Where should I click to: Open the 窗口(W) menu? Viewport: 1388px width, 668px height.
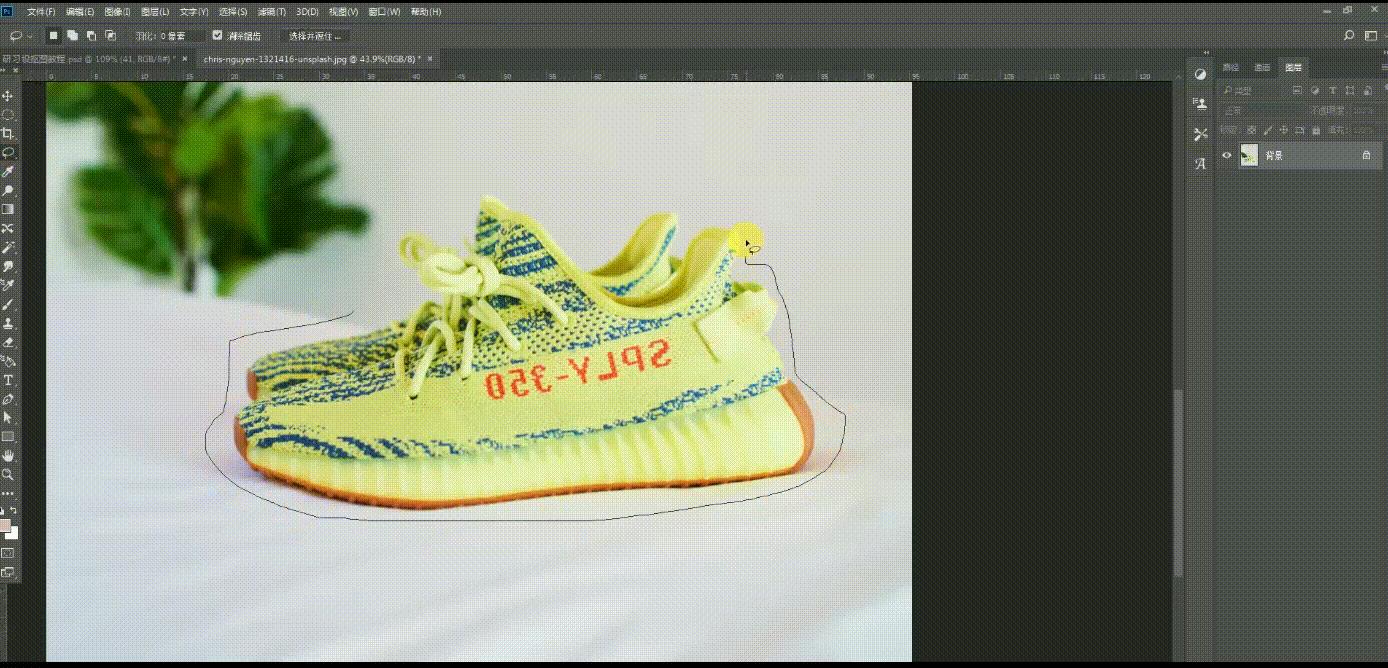pyautogui.click(x=384, y=11)
